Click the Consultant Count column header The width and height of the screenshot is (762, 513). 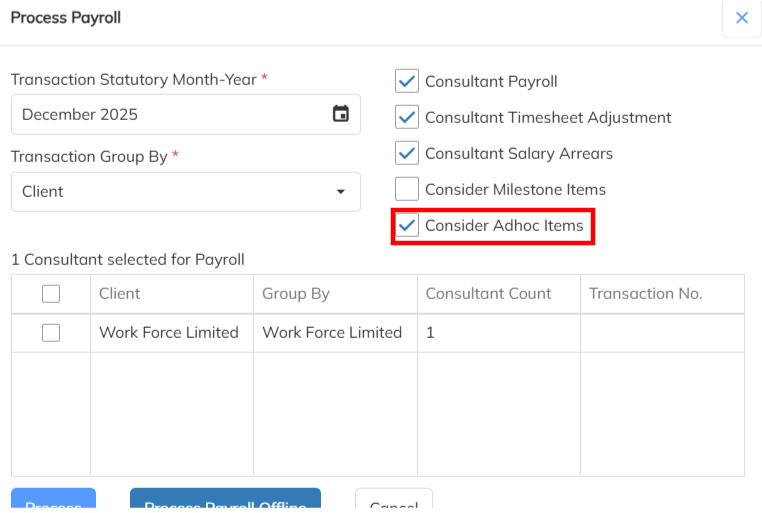click(488, 294)
